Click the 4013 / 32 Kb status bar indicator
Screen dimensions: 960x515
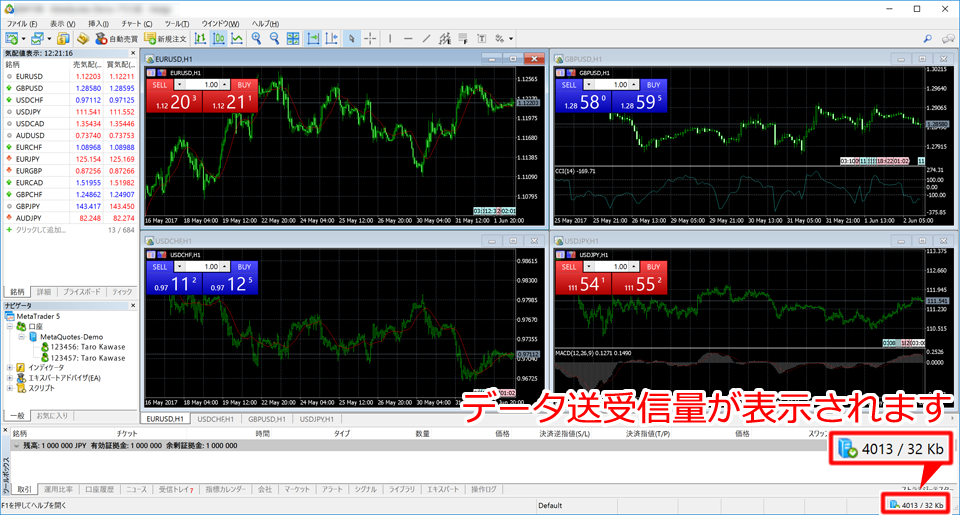pos(916,505)
